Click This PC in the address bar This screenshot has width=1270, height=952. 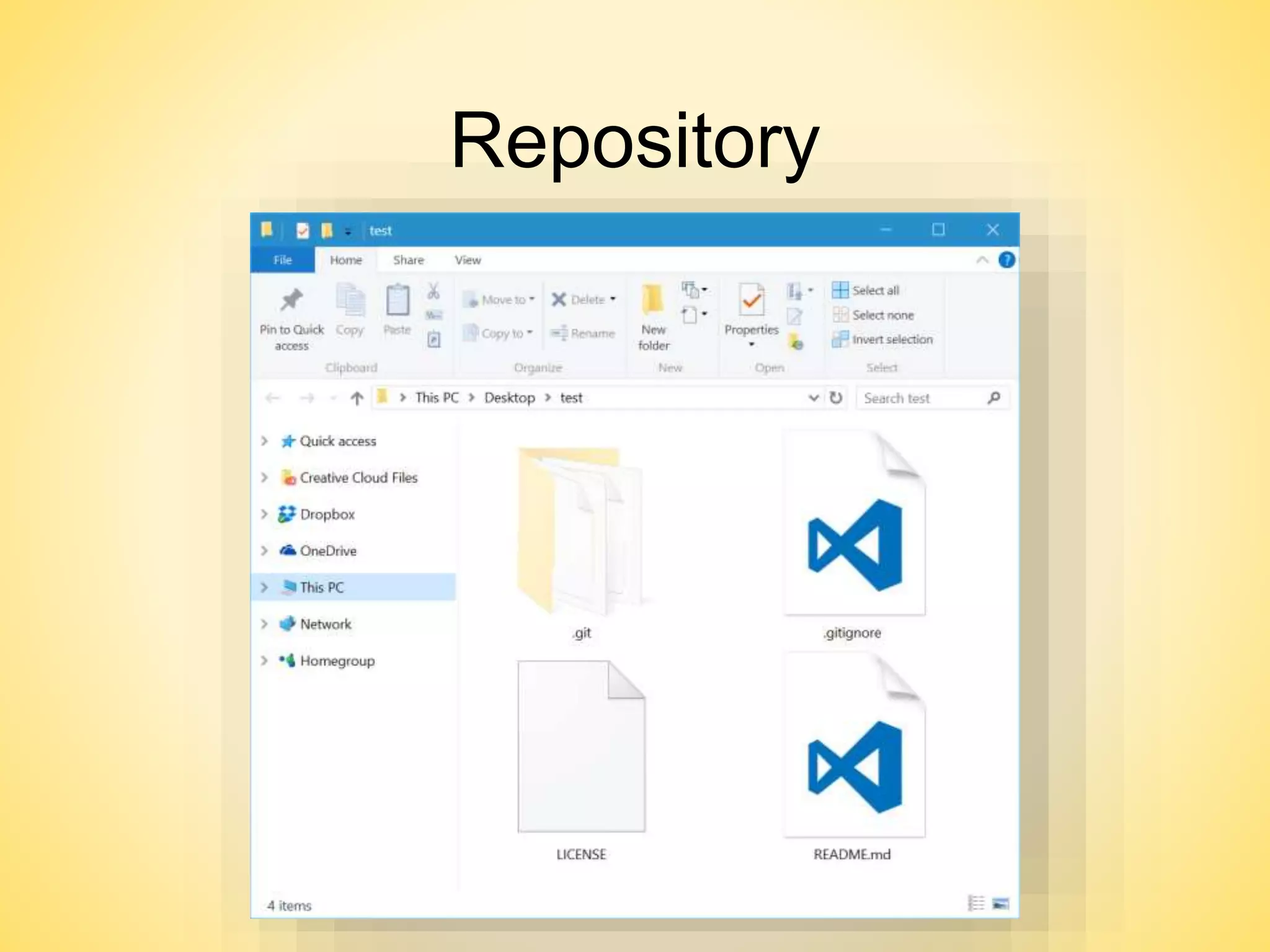437,398
